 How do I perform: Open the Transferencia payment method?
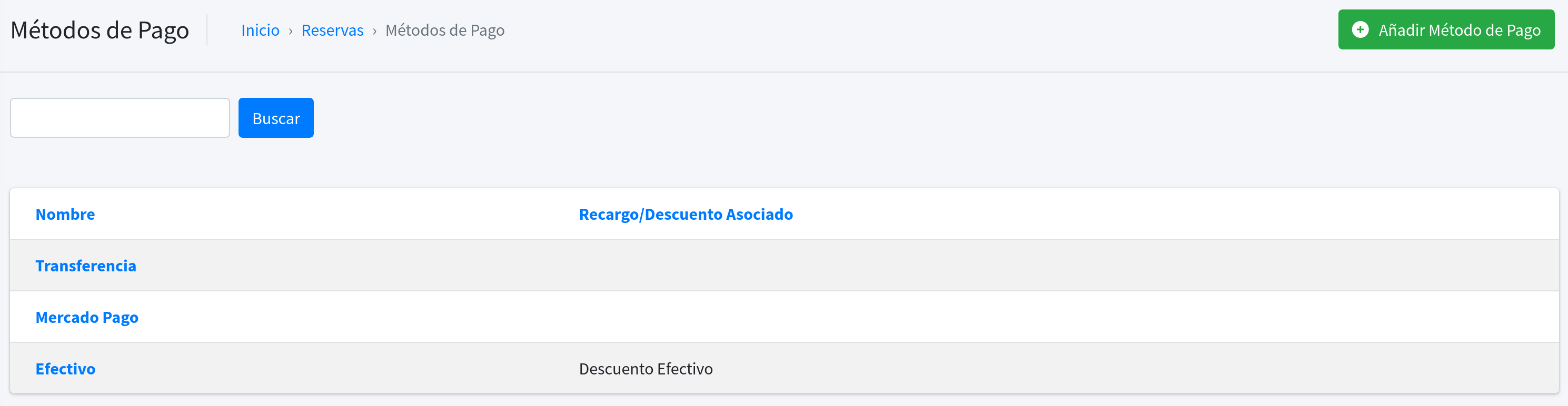[86, 266]
